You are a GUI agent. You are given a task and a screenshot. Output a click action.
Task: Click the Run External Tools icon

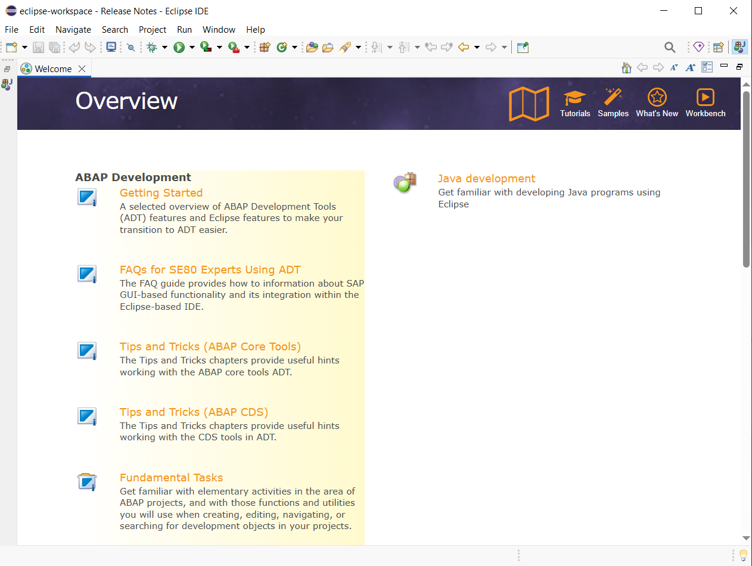[x=234, y=47]
